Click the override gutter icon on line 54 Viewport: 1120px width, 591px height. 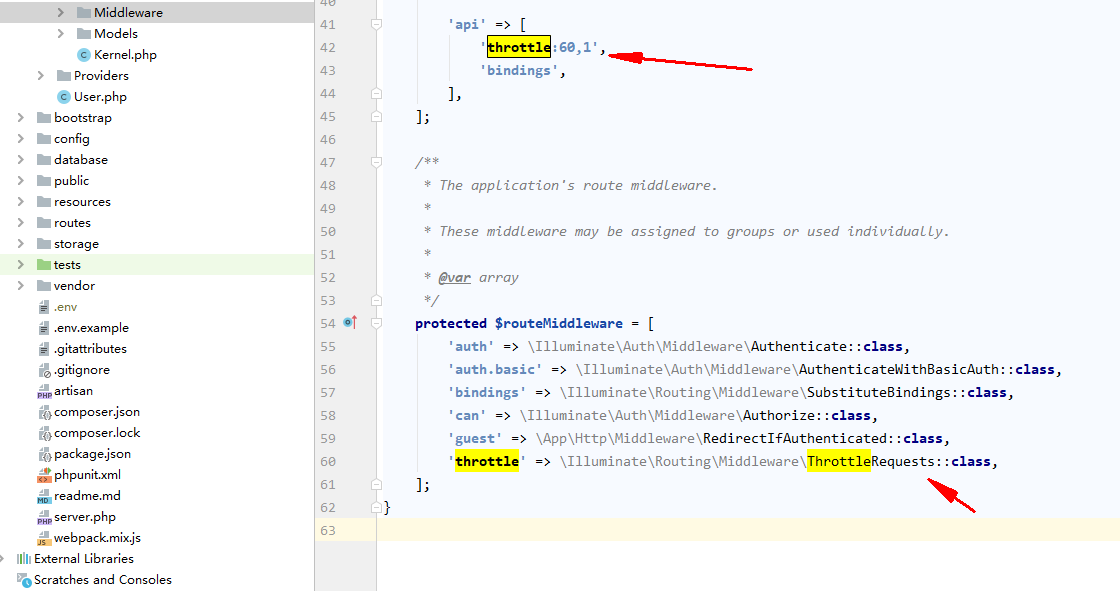point(351,323)
